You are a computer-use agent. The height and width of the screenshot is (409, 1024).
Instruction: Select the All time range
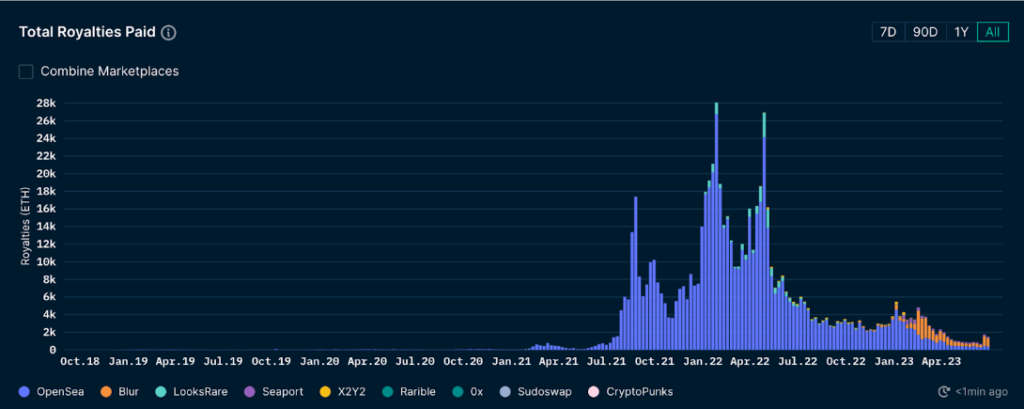click(x=992, y=32)
